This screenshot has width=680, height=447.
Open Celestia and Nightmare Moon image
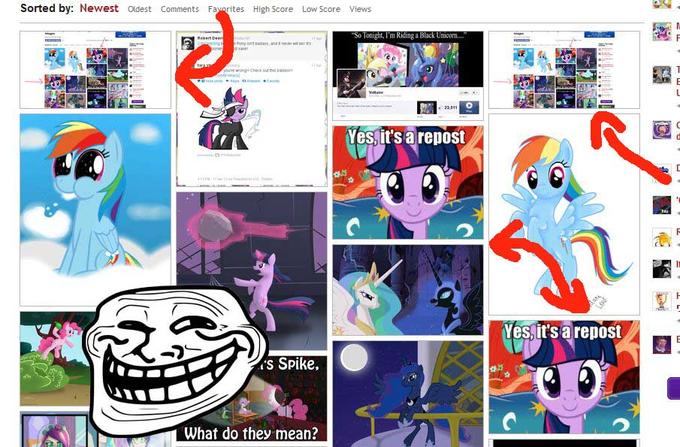click(x=408, y=290)
